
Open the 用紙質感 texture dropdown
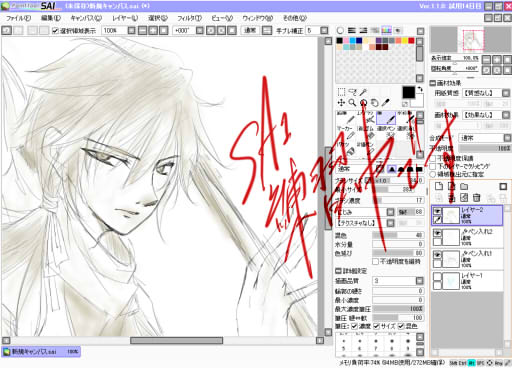tap(506, 93)
